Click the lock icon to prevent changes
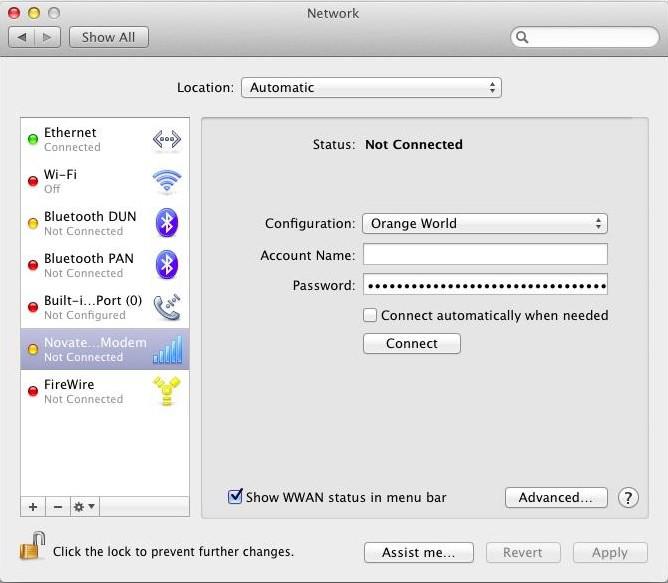The width and height of the screenshot is (668, 583). (32, 549)
